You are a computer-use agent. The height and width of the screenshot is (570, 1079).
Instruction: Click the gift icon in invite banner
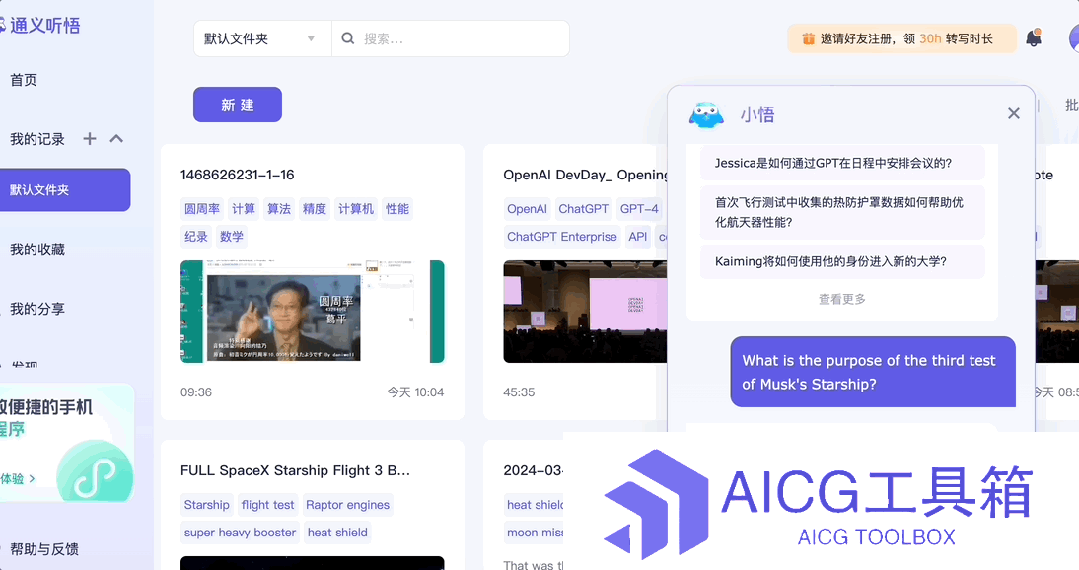click(809, 39)
